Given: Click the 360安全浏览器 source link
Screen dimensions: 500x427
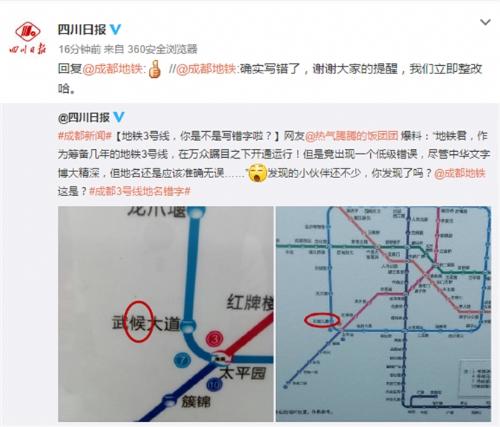Looking at the screenshot, I should point(162,49).
